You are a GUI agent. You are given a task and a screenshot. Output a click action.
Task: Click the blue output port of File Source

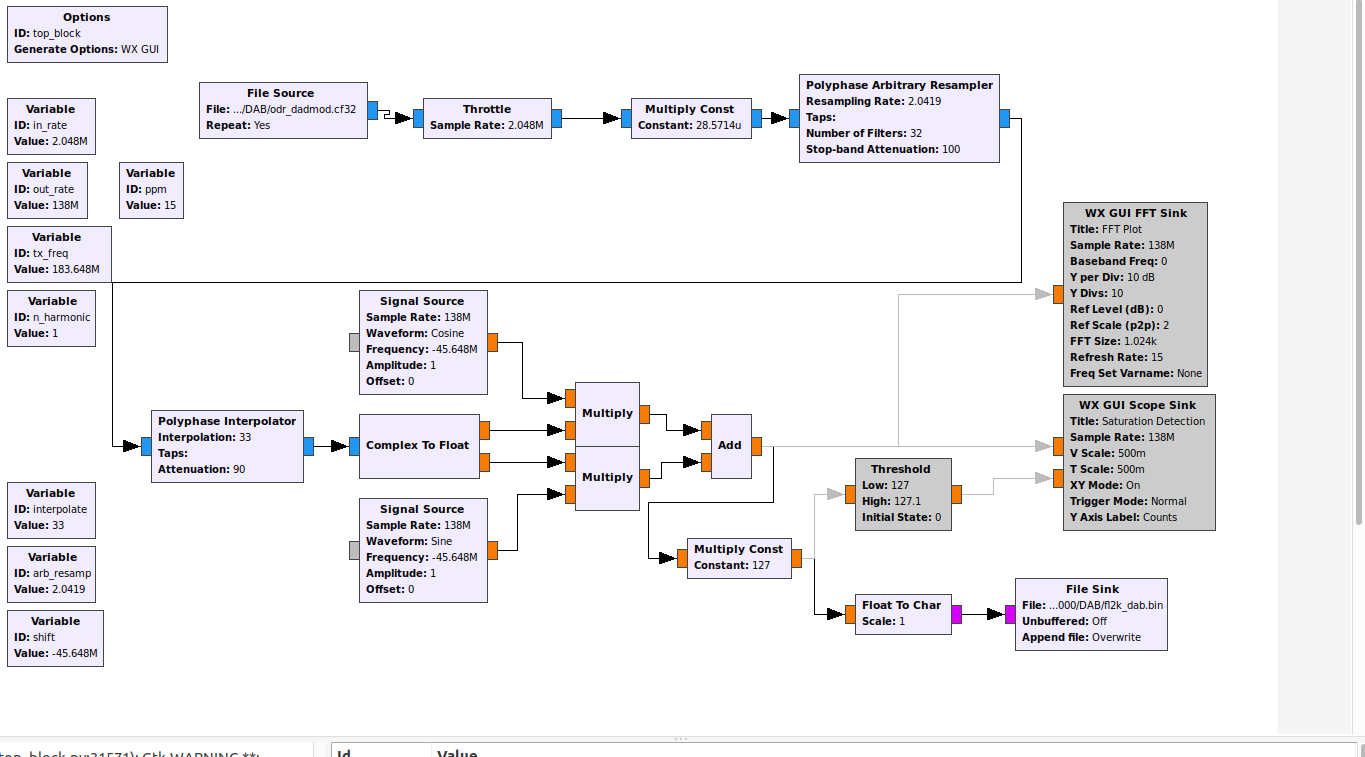372,110
